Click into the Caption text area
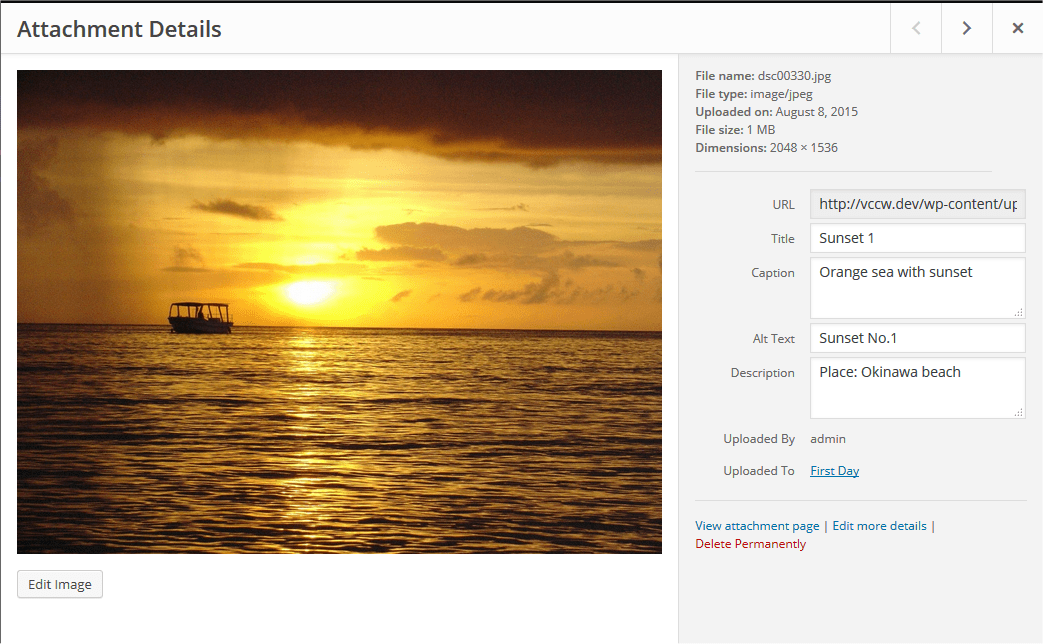The image size is (1043, 644). 915,289
